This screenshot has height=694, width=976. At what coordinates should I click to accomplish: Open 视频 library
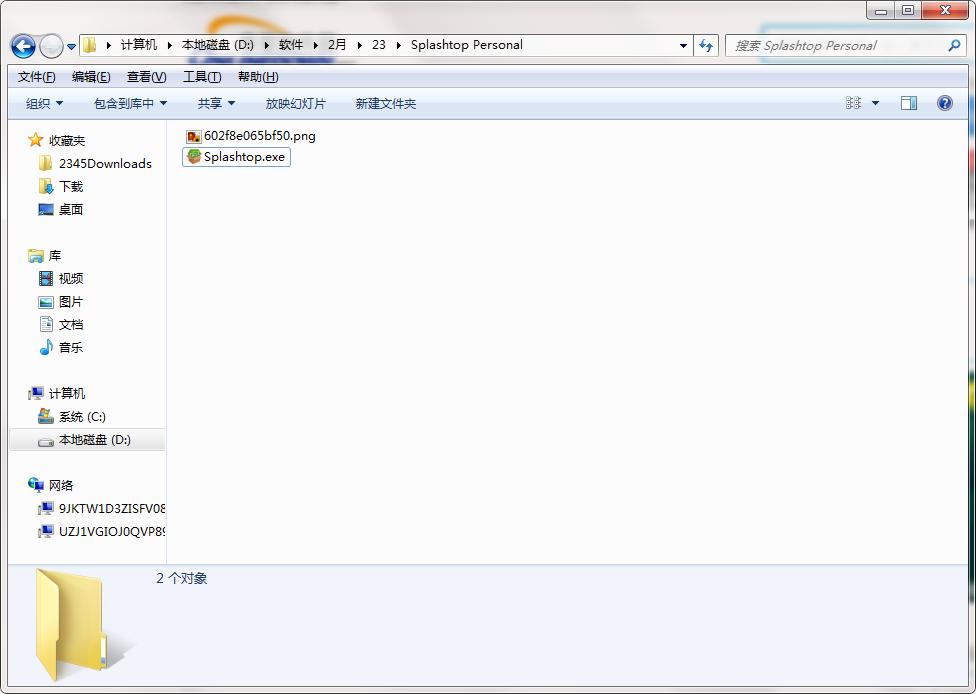coord(71,278)
